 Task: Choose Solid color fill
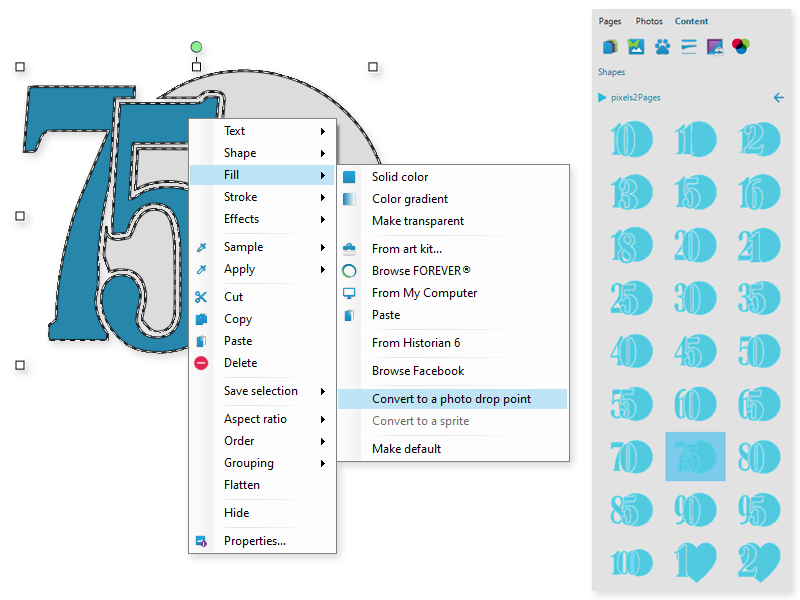tap(453, 177)
